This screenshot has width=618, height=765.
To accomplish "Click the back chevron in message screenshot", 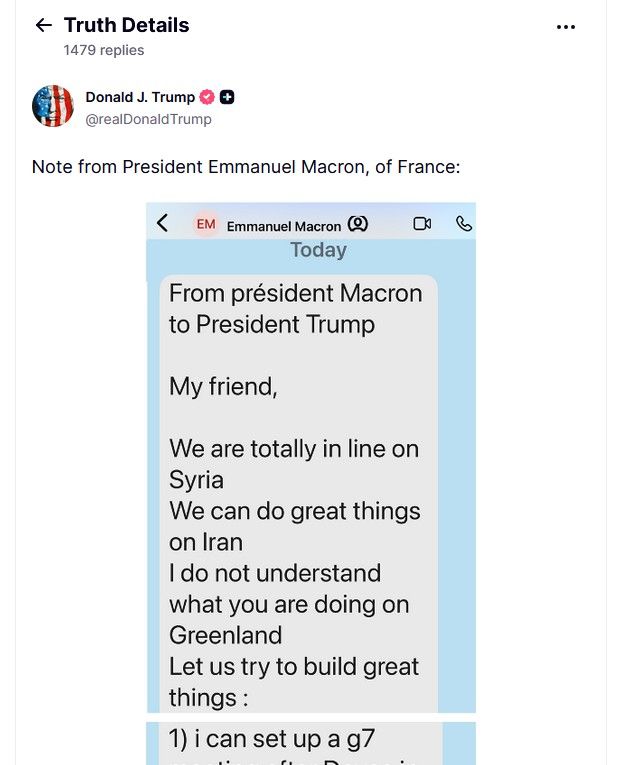I will click(163, 223).
